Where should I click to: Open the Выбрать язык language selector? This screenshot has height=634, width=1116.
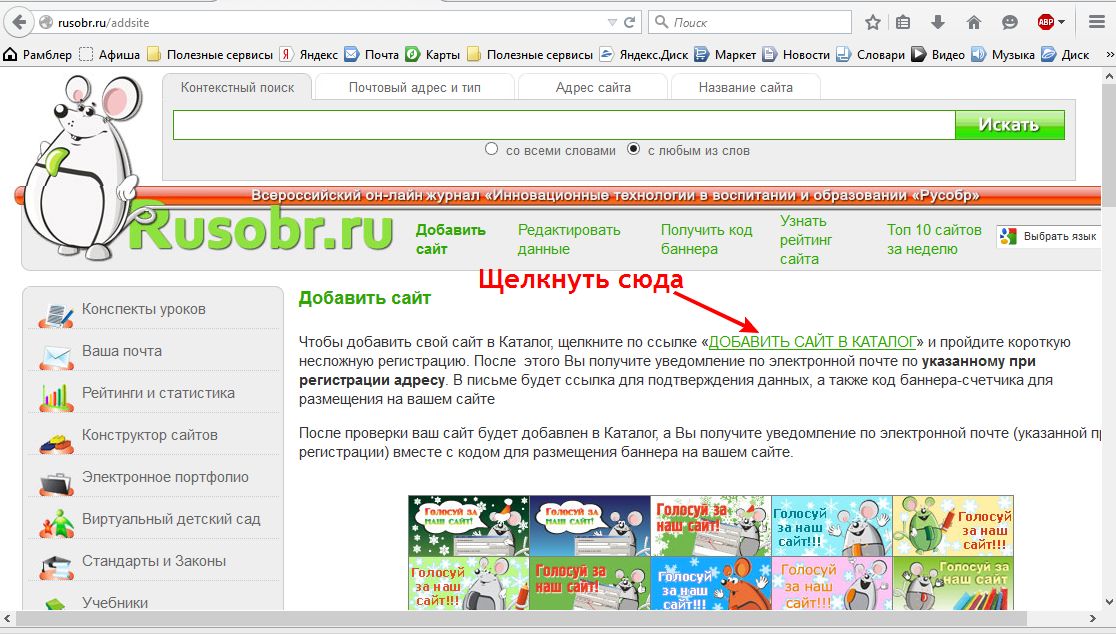coord(1047,237)
